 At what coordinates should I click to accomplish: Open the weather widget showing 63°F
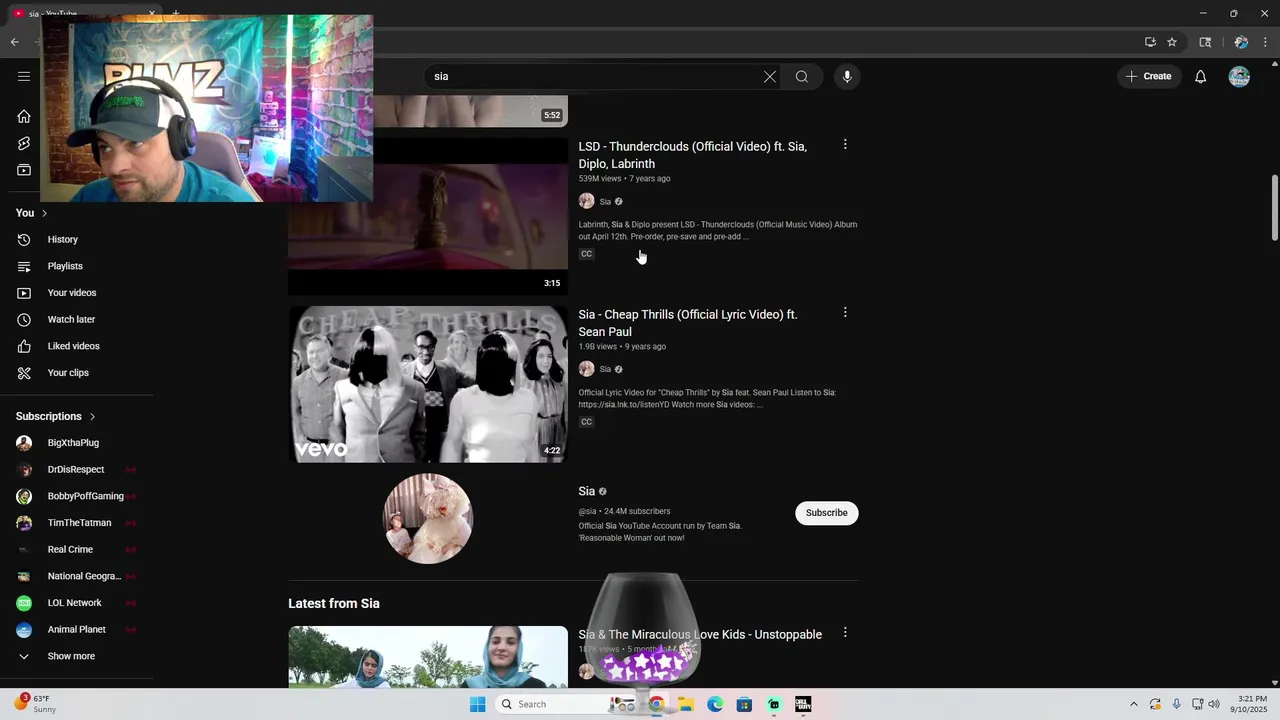click(34, 704)
